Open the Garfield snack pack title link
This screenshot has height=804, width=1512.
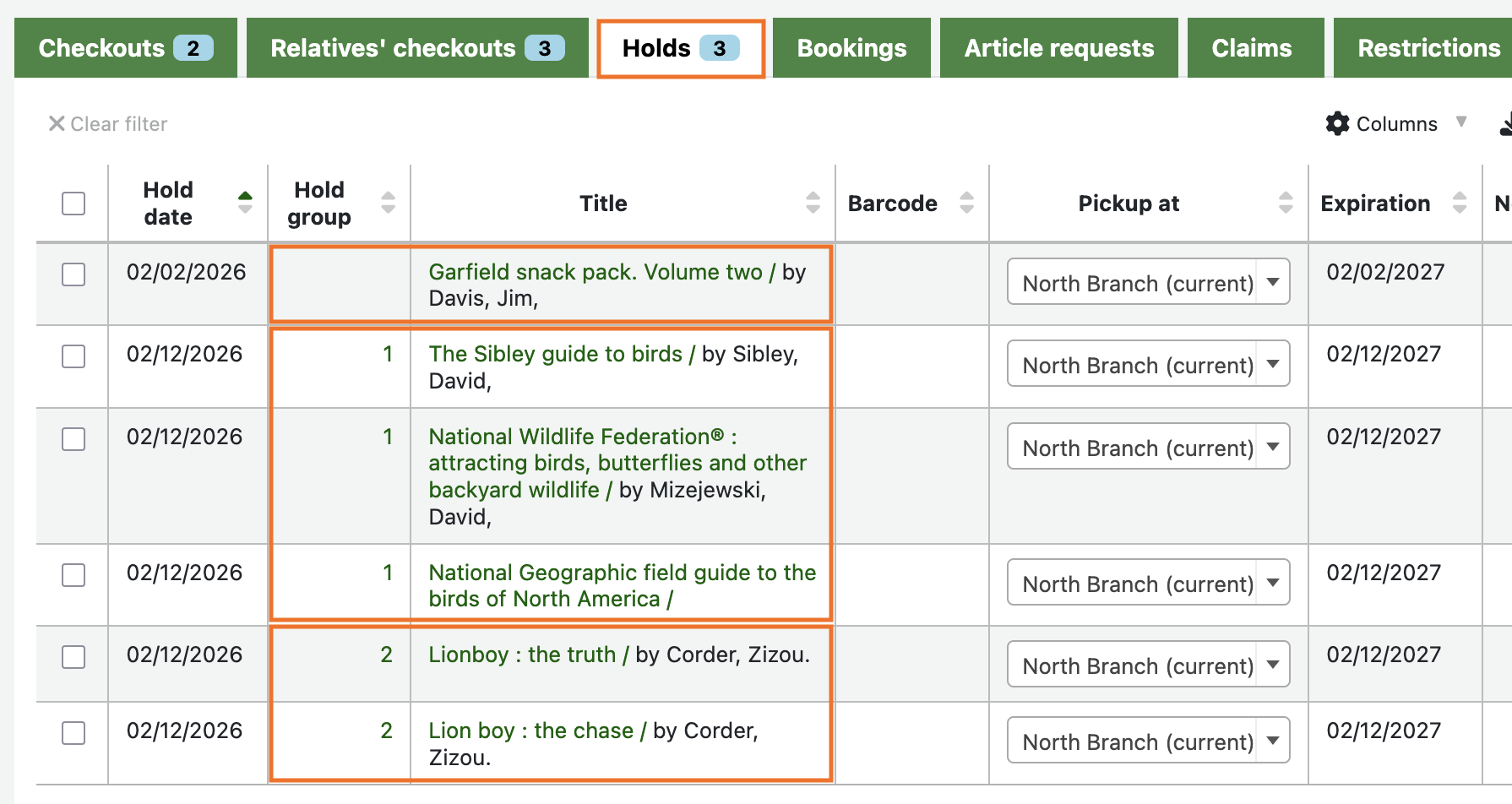(x=595, y=272)
